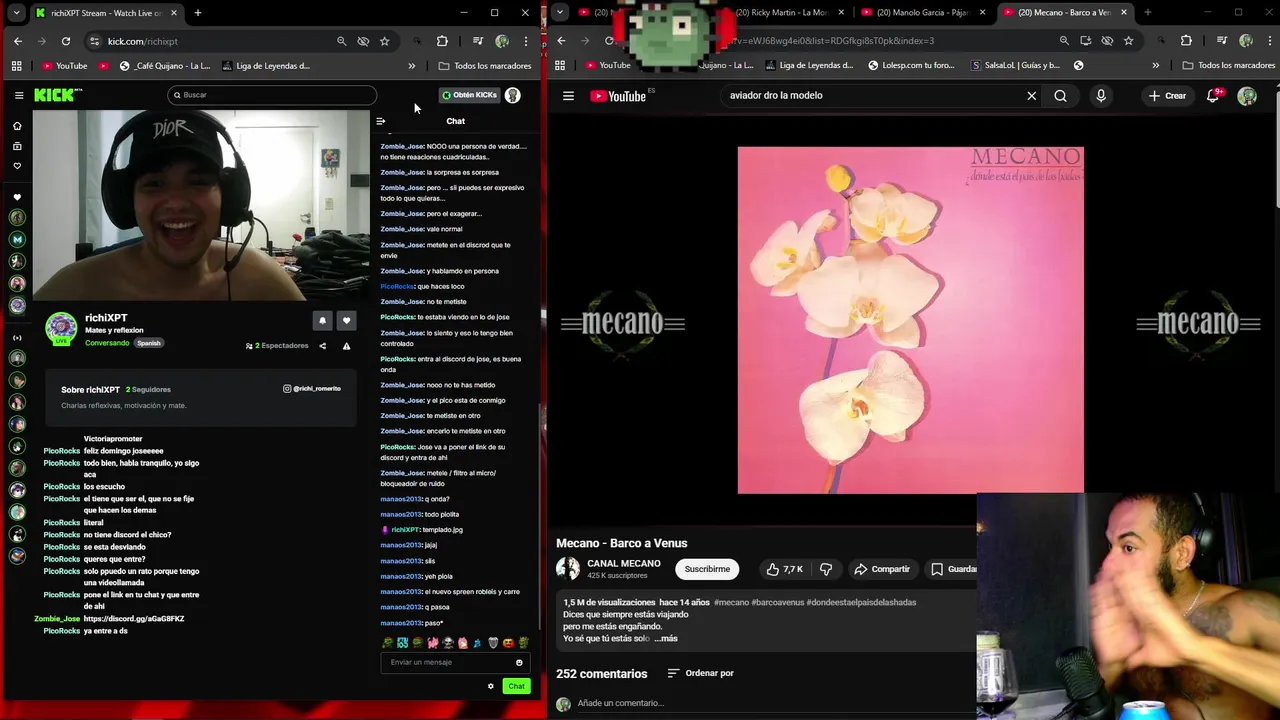Click Compartir under the video

pyautogui.click(x=882, y=569)
